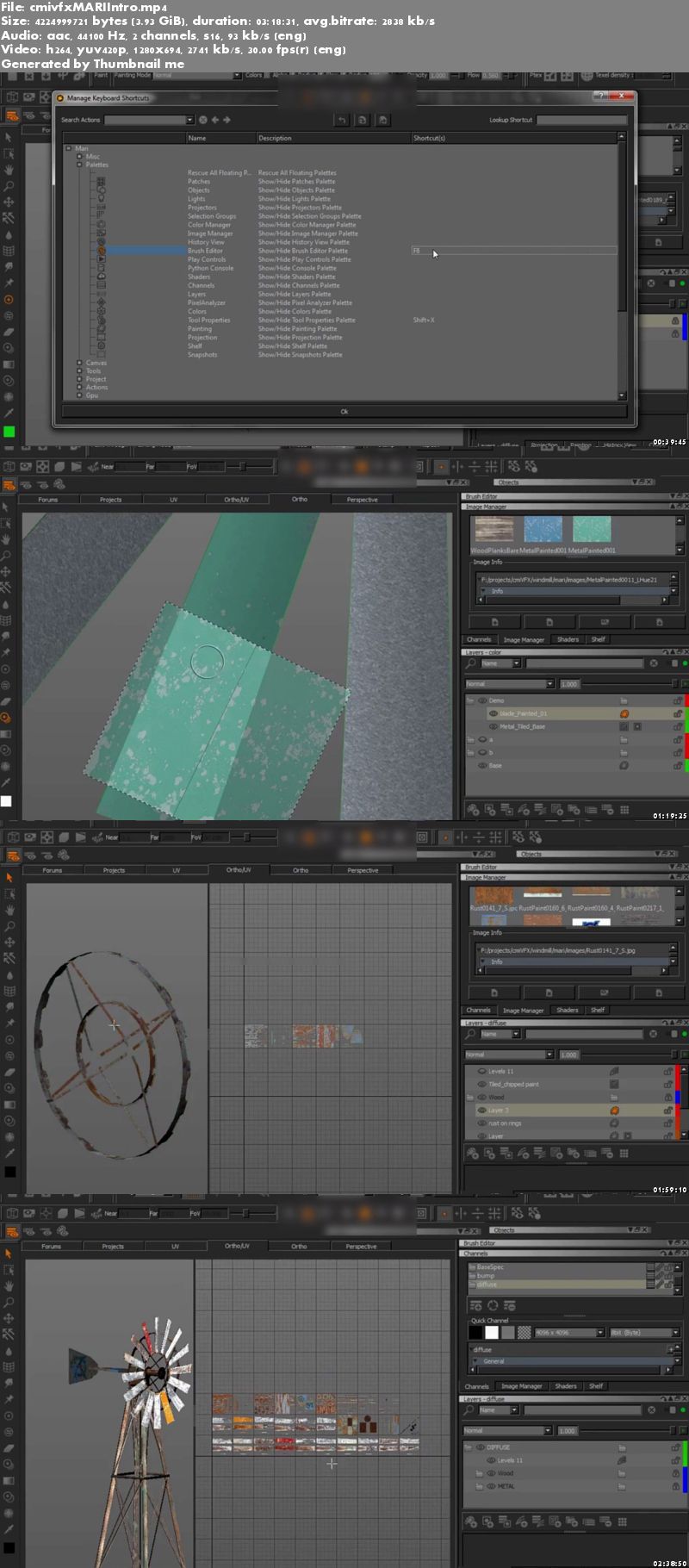Click the green foreground color swatch
The image size is (689, 1568).
9,432
